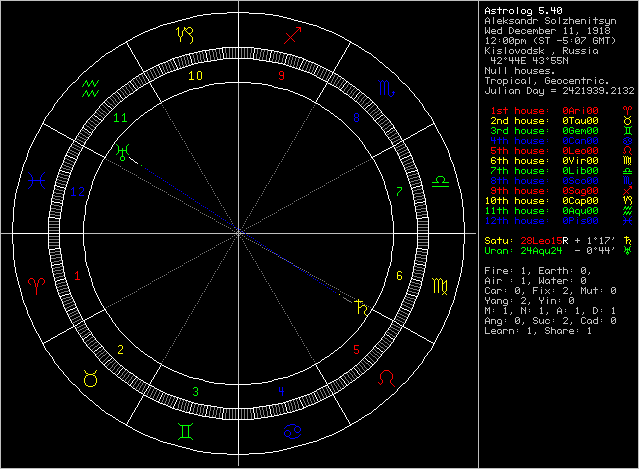
Task: Click the yellow Virgo glyph on the ring
Action: pyautogui.click(x=440, y=288)
